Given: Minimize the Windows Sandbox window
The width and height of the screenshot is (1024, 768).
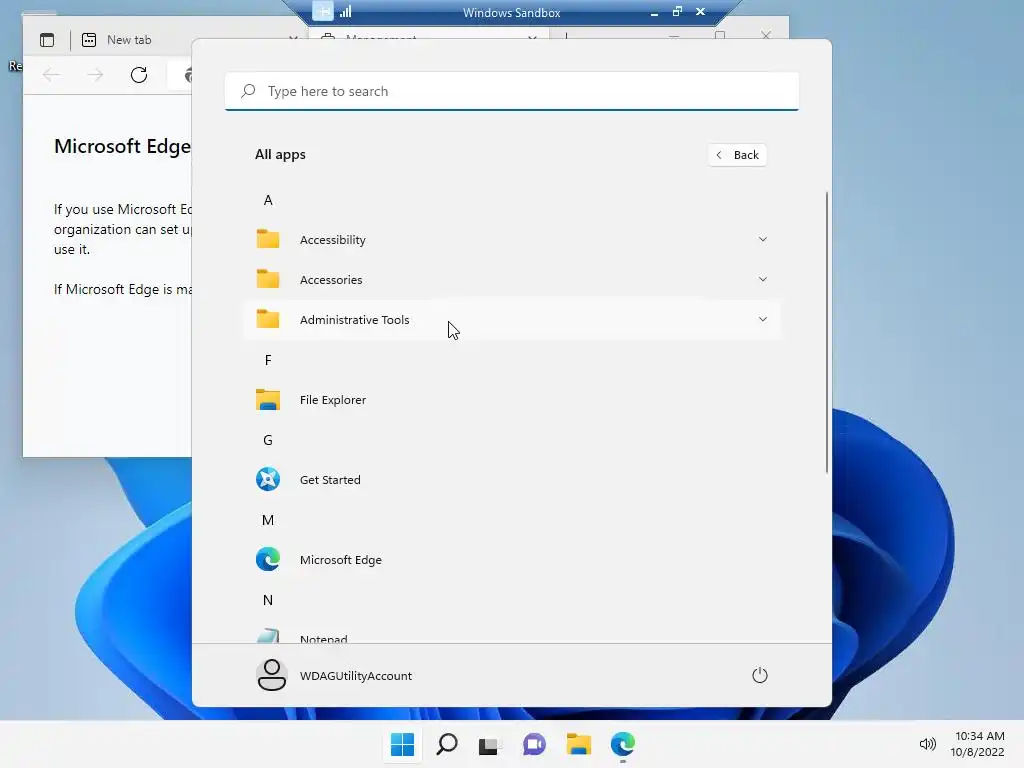Looking at the screenshot, I should click(x=654, y=12).
